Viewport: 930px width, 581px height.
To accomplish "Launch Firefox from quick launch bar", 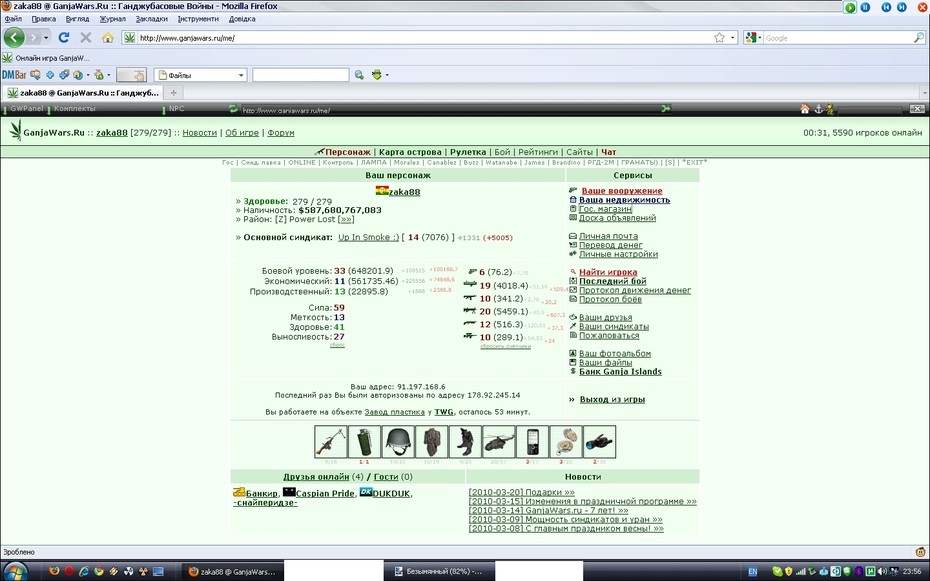I will click(54, 572).
